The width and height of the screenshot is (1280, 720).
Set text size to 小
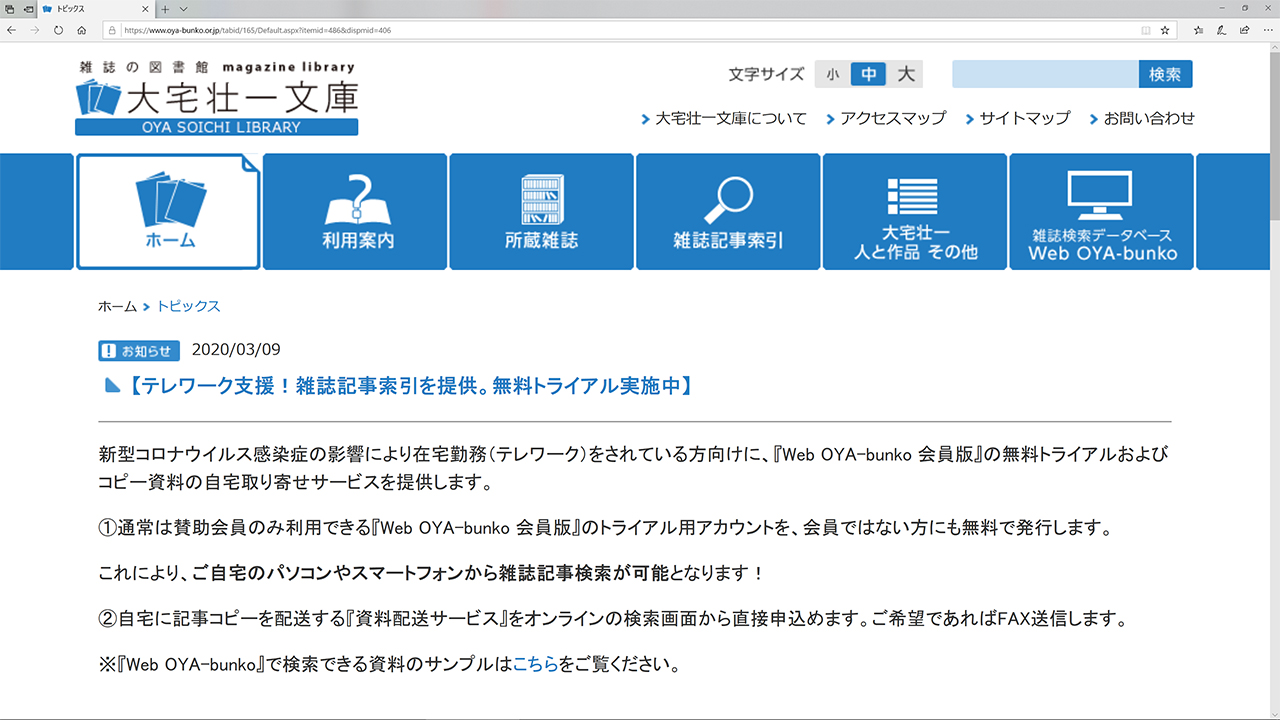(832, 74)
